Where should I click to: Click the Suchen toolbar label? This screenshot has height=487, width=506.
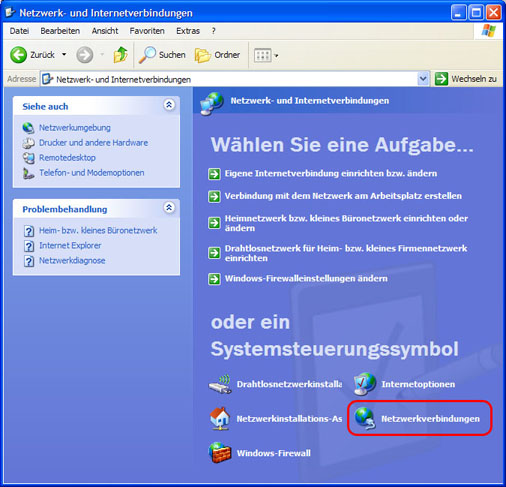[x=172, y=55]
